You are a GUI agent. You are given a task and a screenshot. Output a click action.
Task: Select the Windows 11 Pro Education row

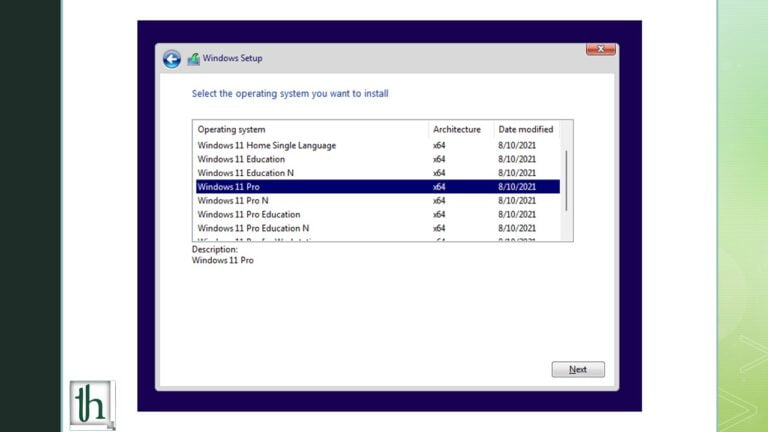pos(378,214)
